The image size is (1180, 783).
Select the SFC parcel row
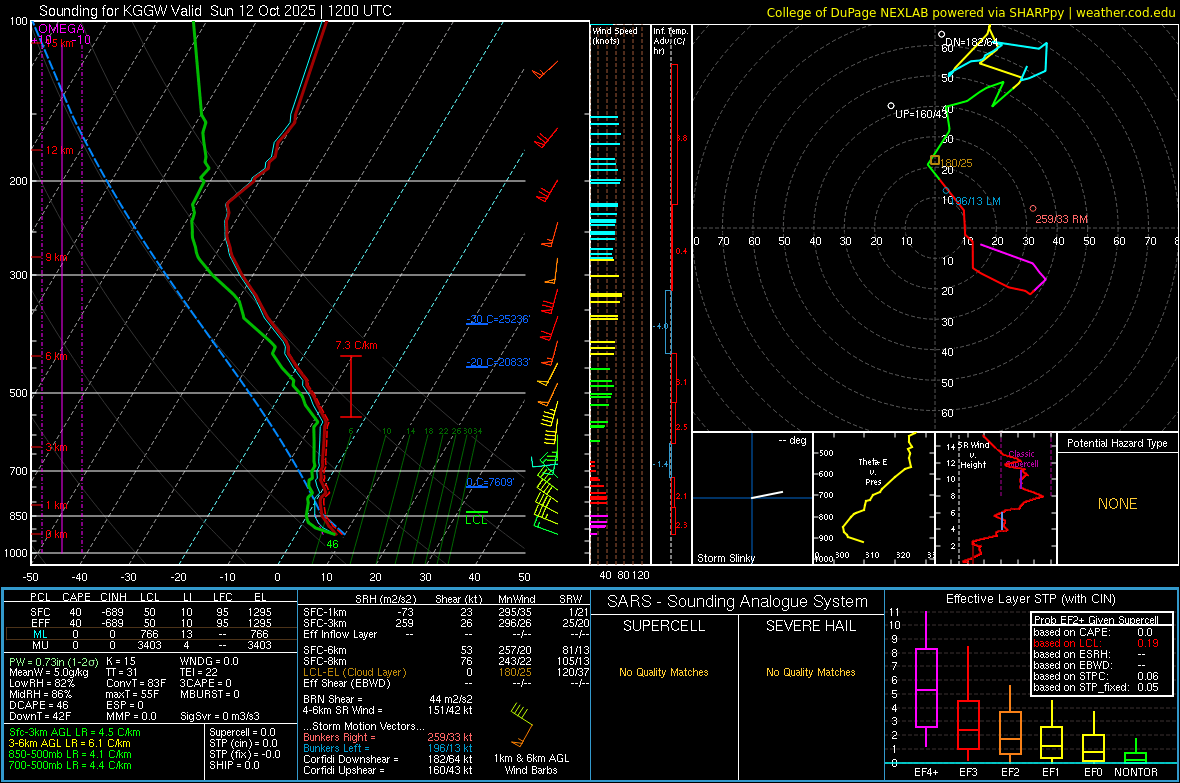(x=151, y=612)
